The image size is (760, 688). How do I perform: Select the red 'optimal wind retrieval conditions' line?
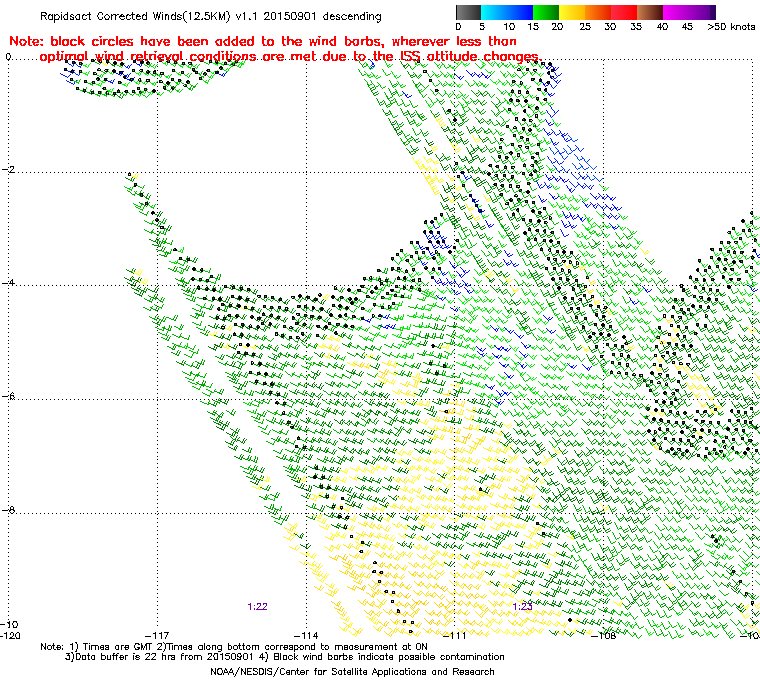click(x=290, y=56)
